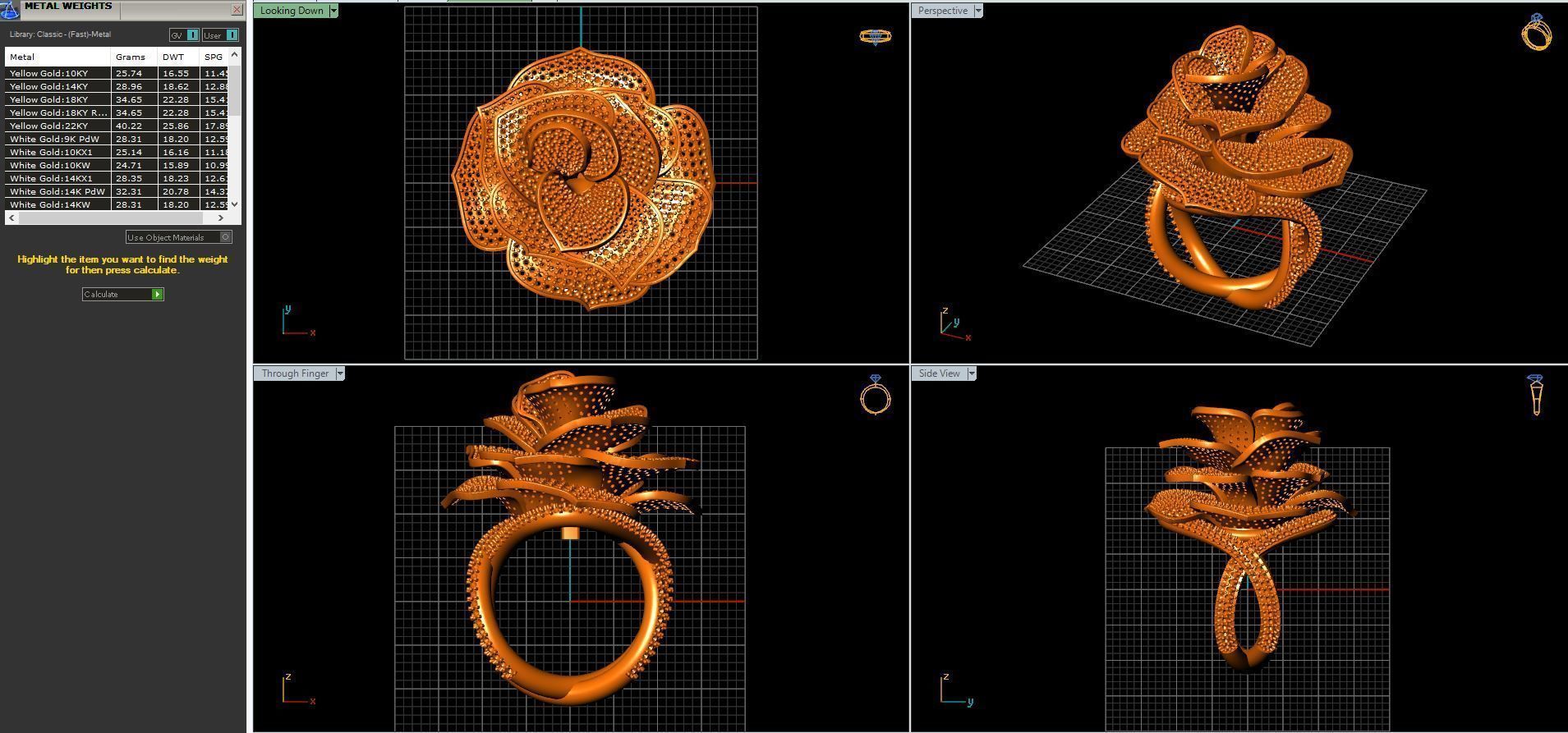Click the ring icon in Through Finger viewport
The width and height of the screenshot is (1568, 733).
click(x=876, y=395)
